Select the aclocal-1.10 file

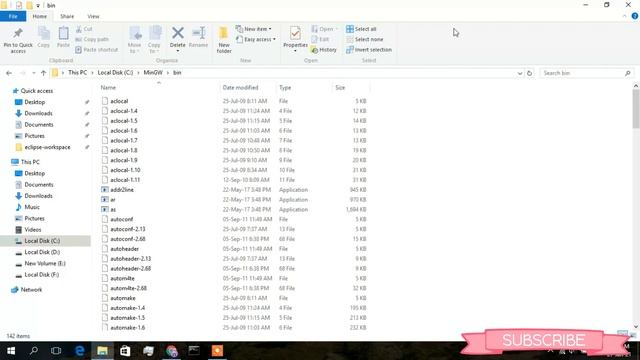[125, 170]
